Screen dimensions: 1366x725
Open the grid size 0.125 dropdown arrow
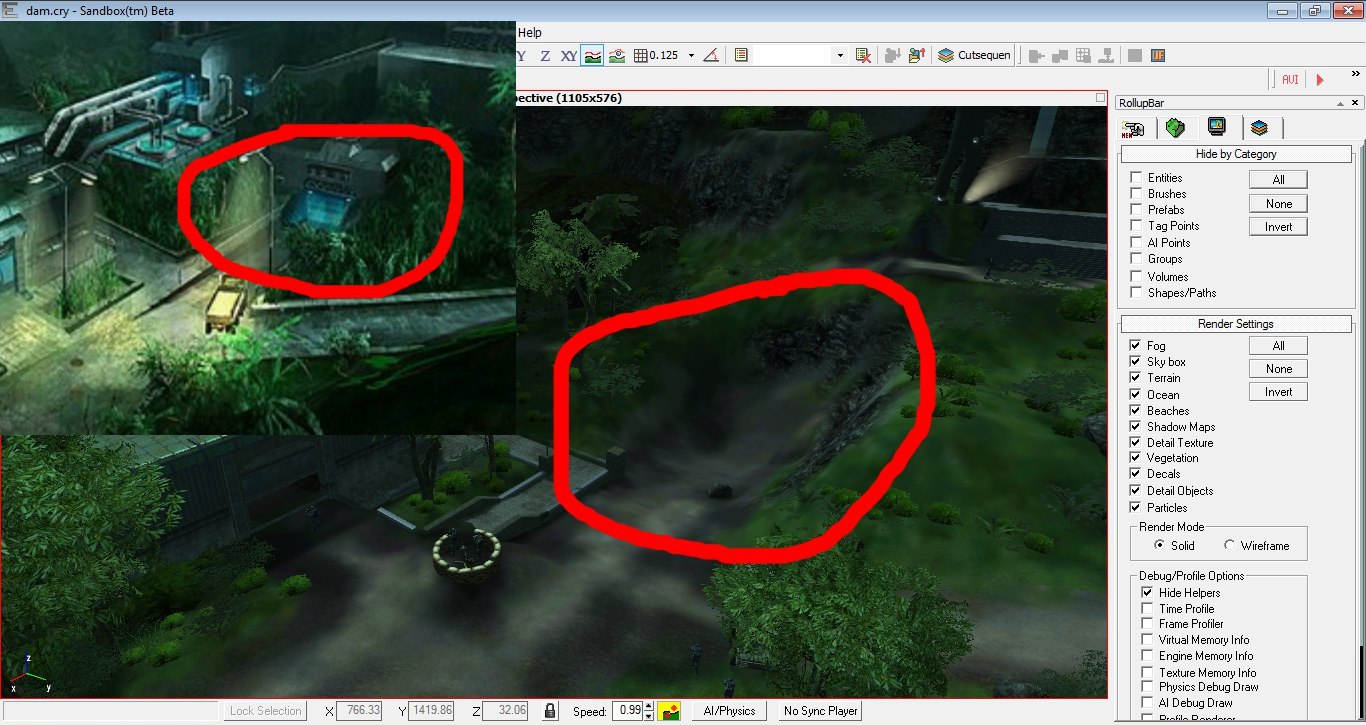(x=691, y=56)
